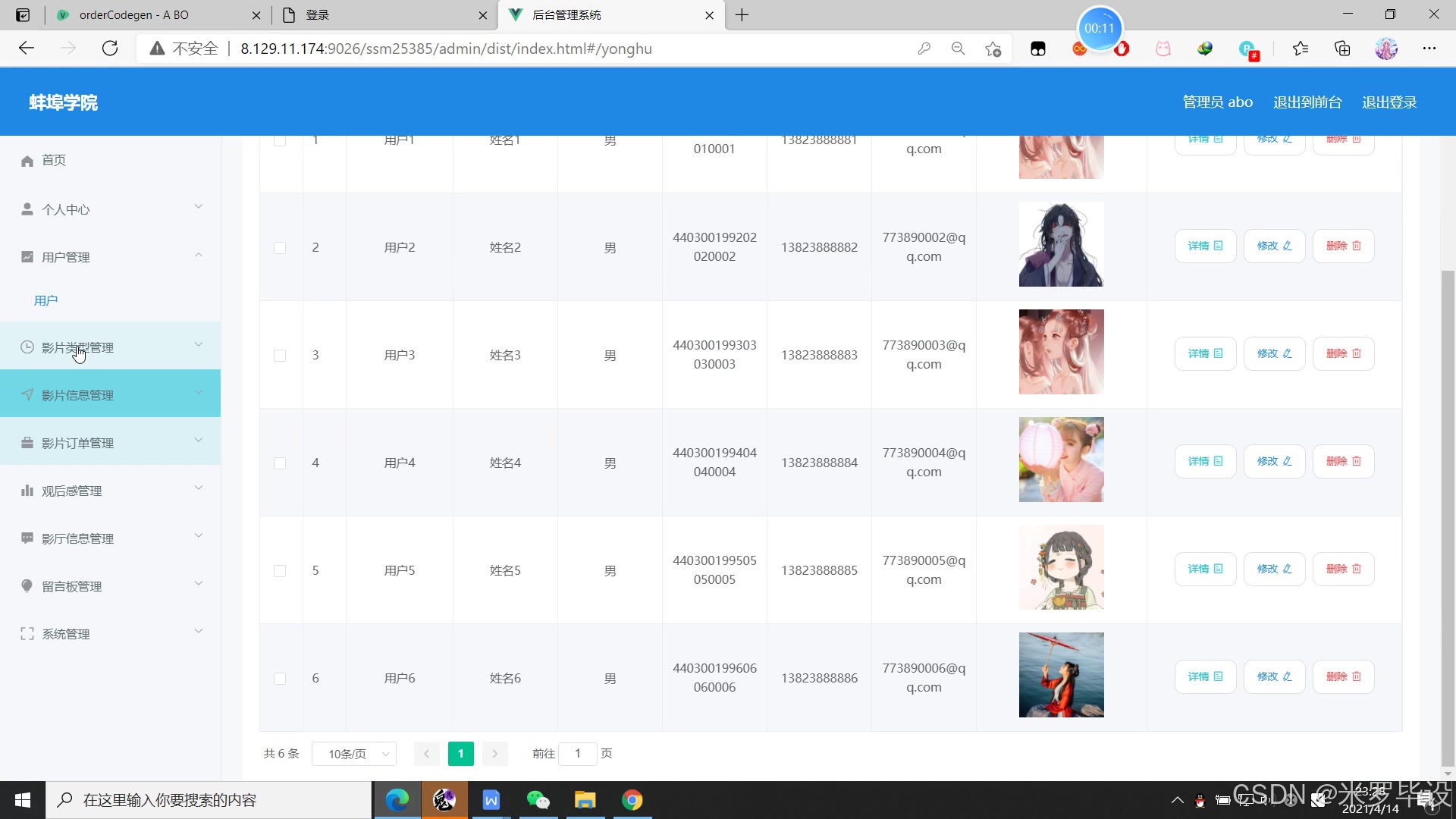Viewport: 1456px width, 819px height.
Task: Switch to the orderCodegen browser tab
Action: (x=134, y=15)
